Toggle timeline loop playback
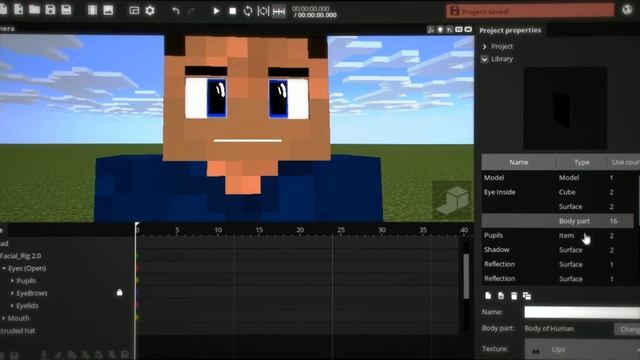Image resolution: width=640 pixels, height=360 pixels. tap(248, 11)
